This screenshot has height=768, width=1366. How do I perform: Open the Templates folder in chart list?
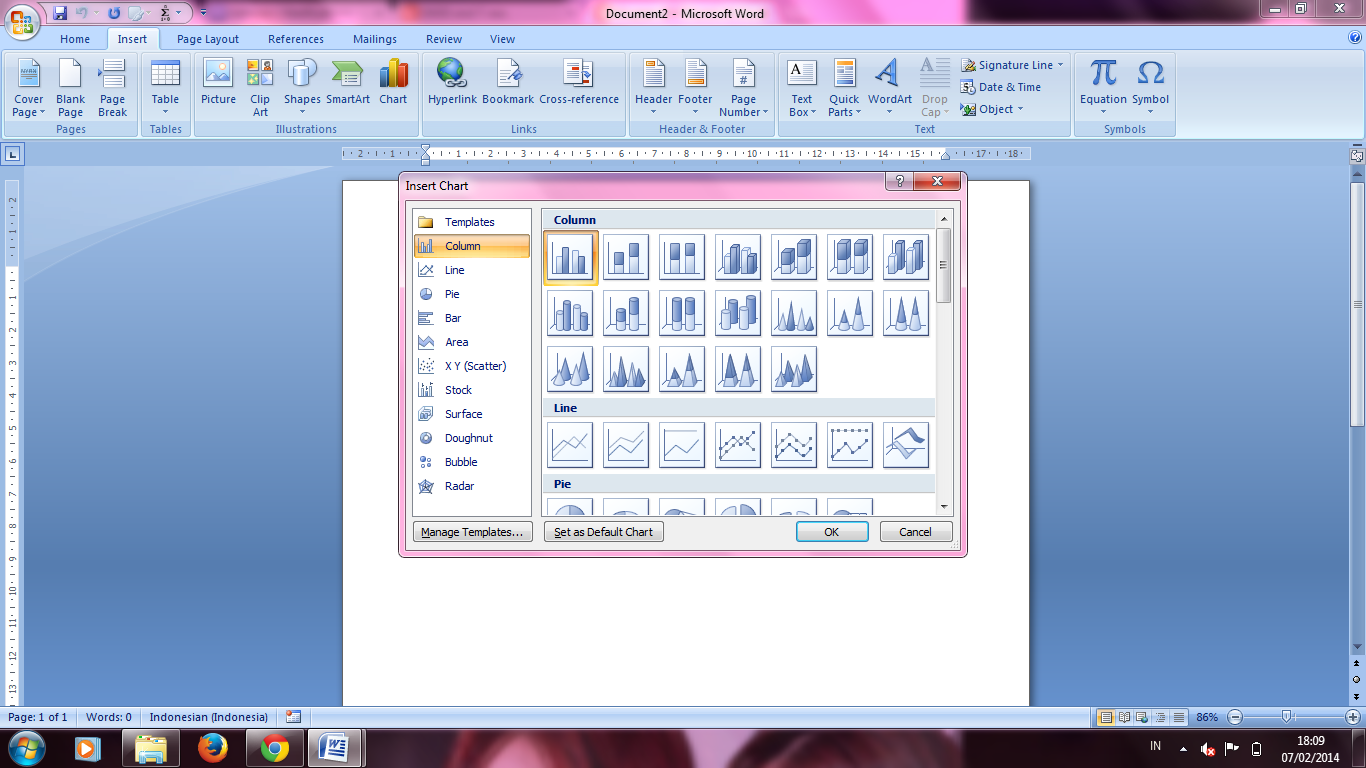[x=471, y=222]
